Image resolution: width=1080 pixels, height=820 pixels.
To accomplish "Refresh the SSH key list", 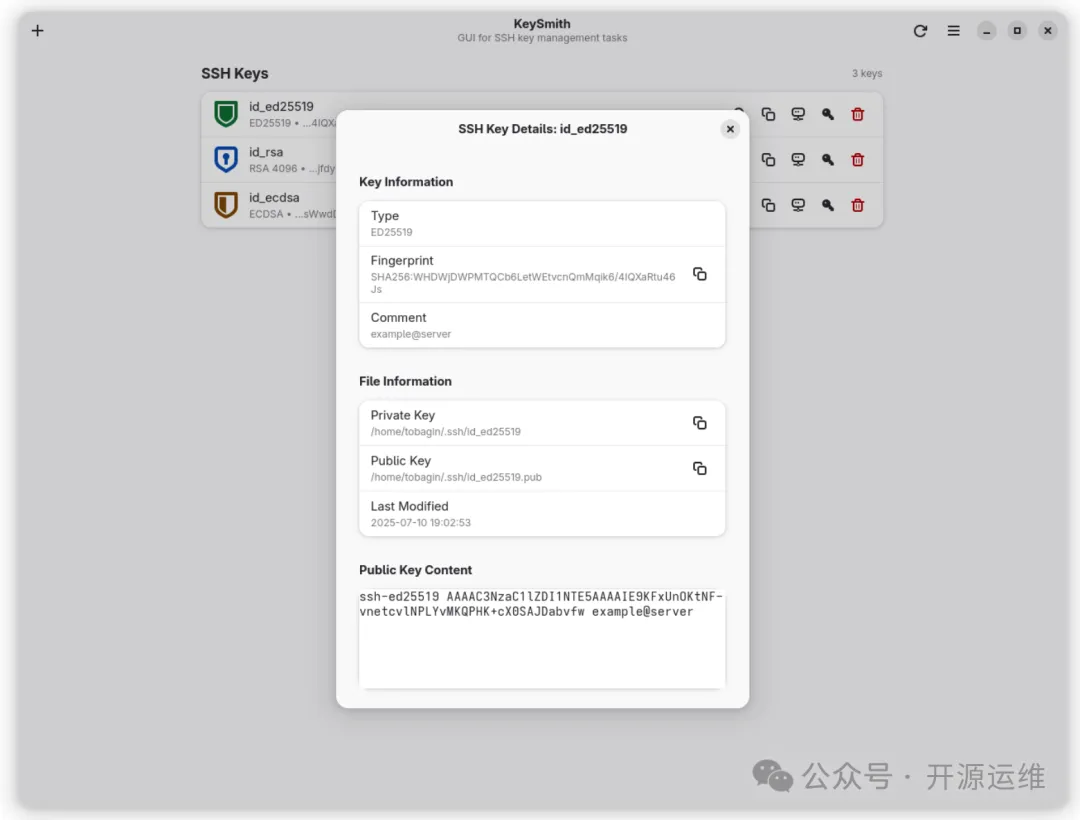I will click(920, 31).
